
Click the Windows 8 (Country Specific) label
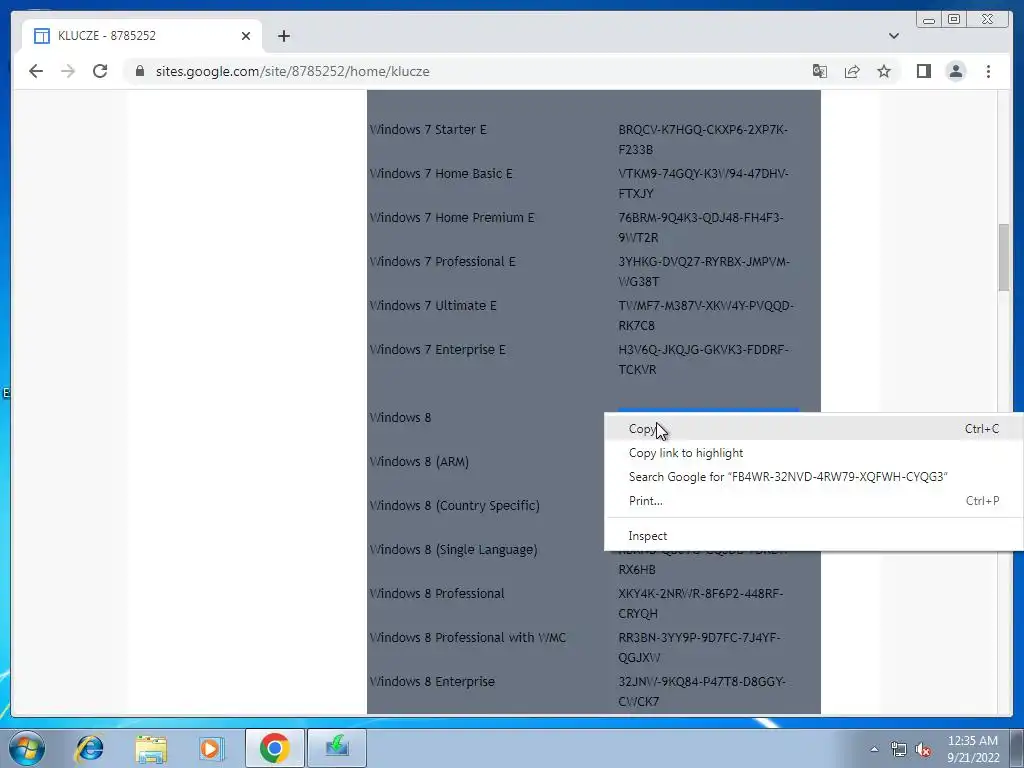coord(455,505)
